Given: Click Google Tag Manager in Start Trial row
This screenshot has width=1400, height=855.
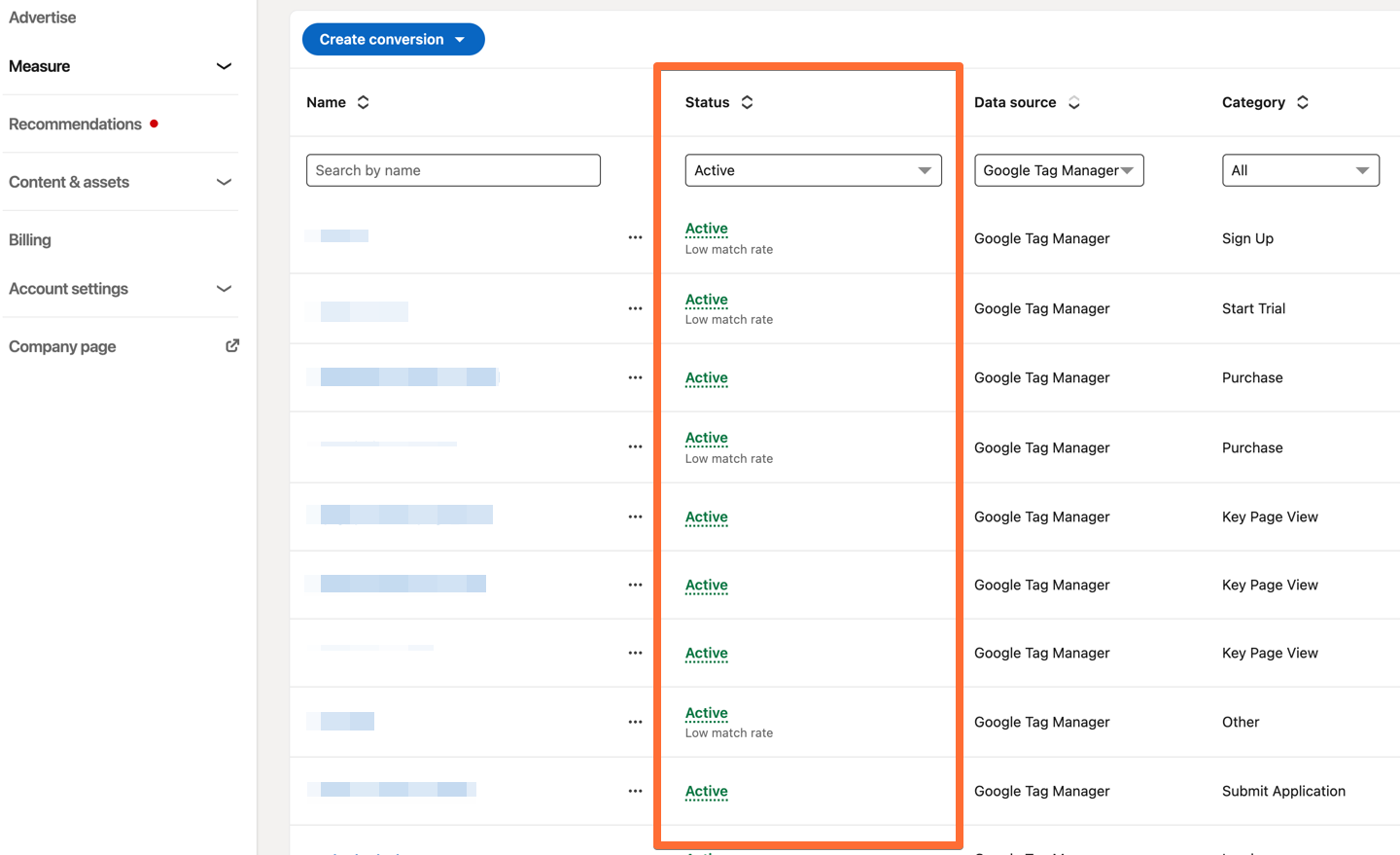Looking at the screenshot, I should tap(1041, 308).
